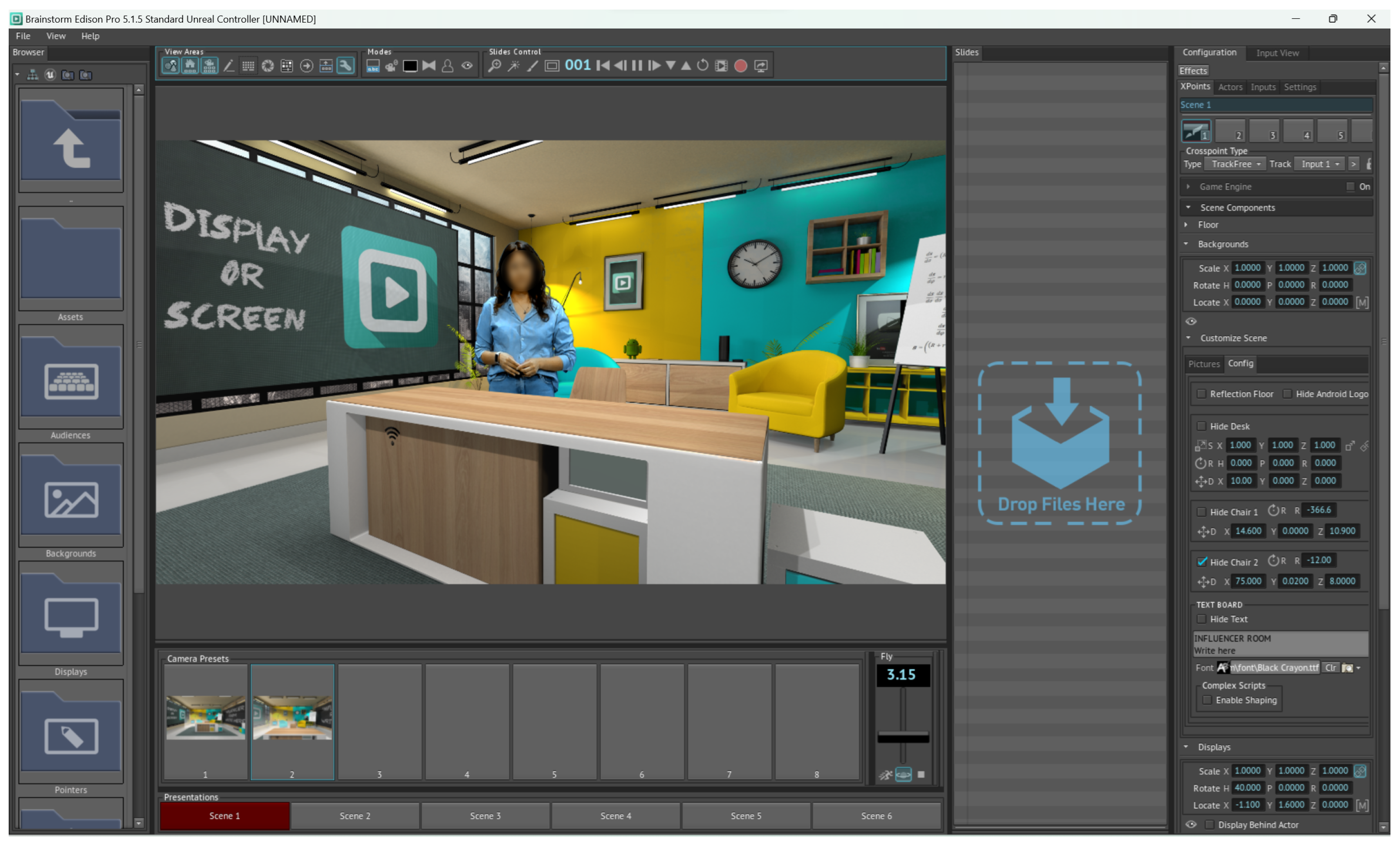Pause slide playback
1400x844 pixels.
[x=637, y=66]
